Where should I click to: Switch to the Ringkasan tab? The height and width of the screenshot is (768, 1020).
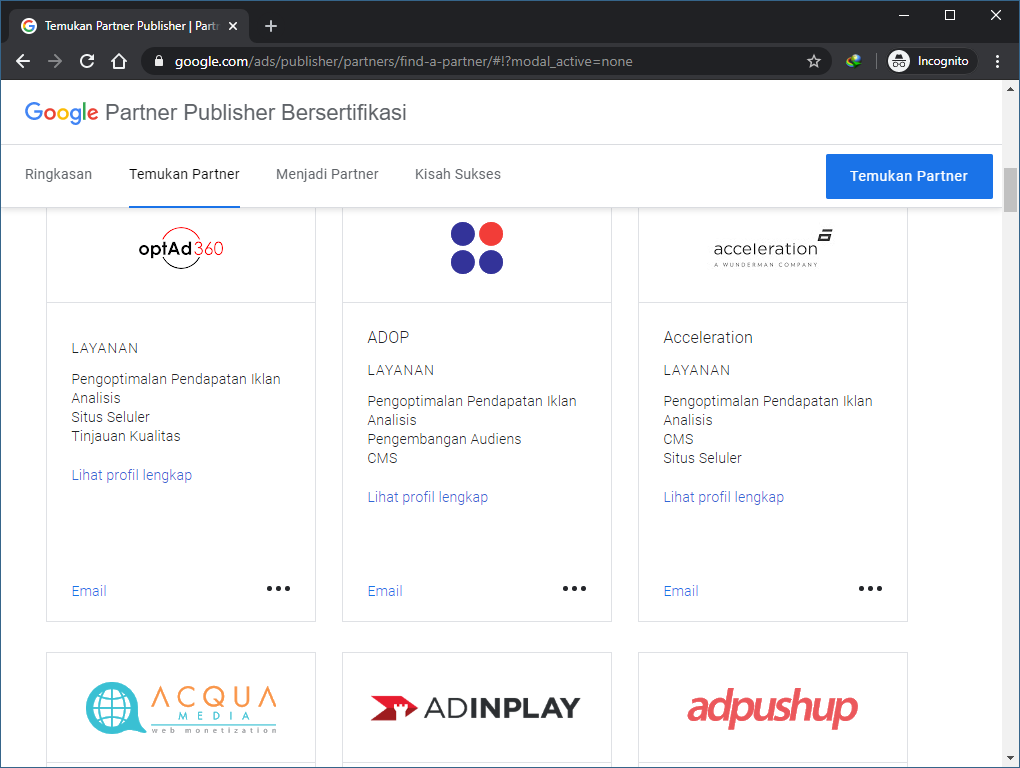pos(59,174)
